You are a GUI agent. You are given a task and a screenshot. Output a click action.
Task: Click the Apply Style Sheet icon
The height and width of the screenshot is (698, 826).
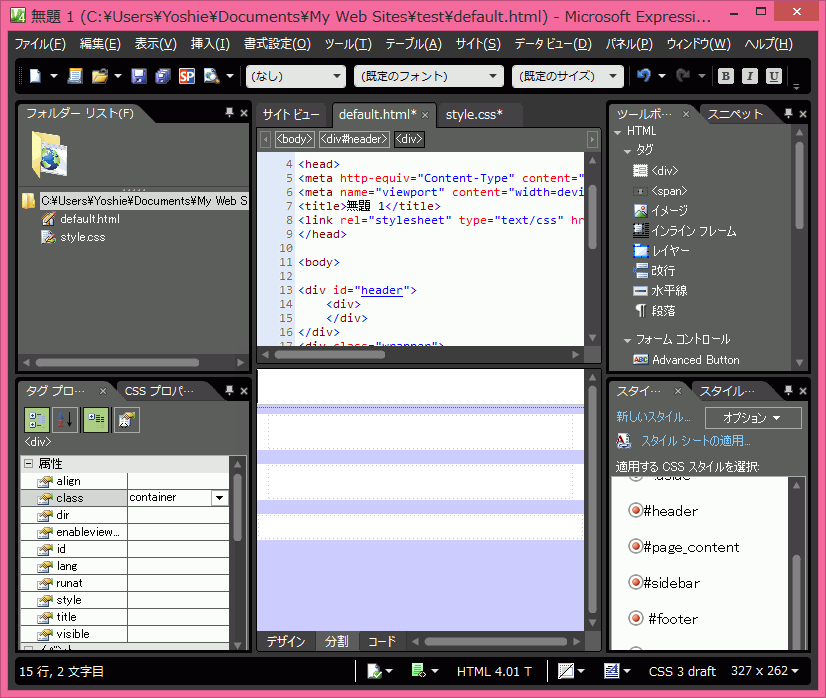624,441
